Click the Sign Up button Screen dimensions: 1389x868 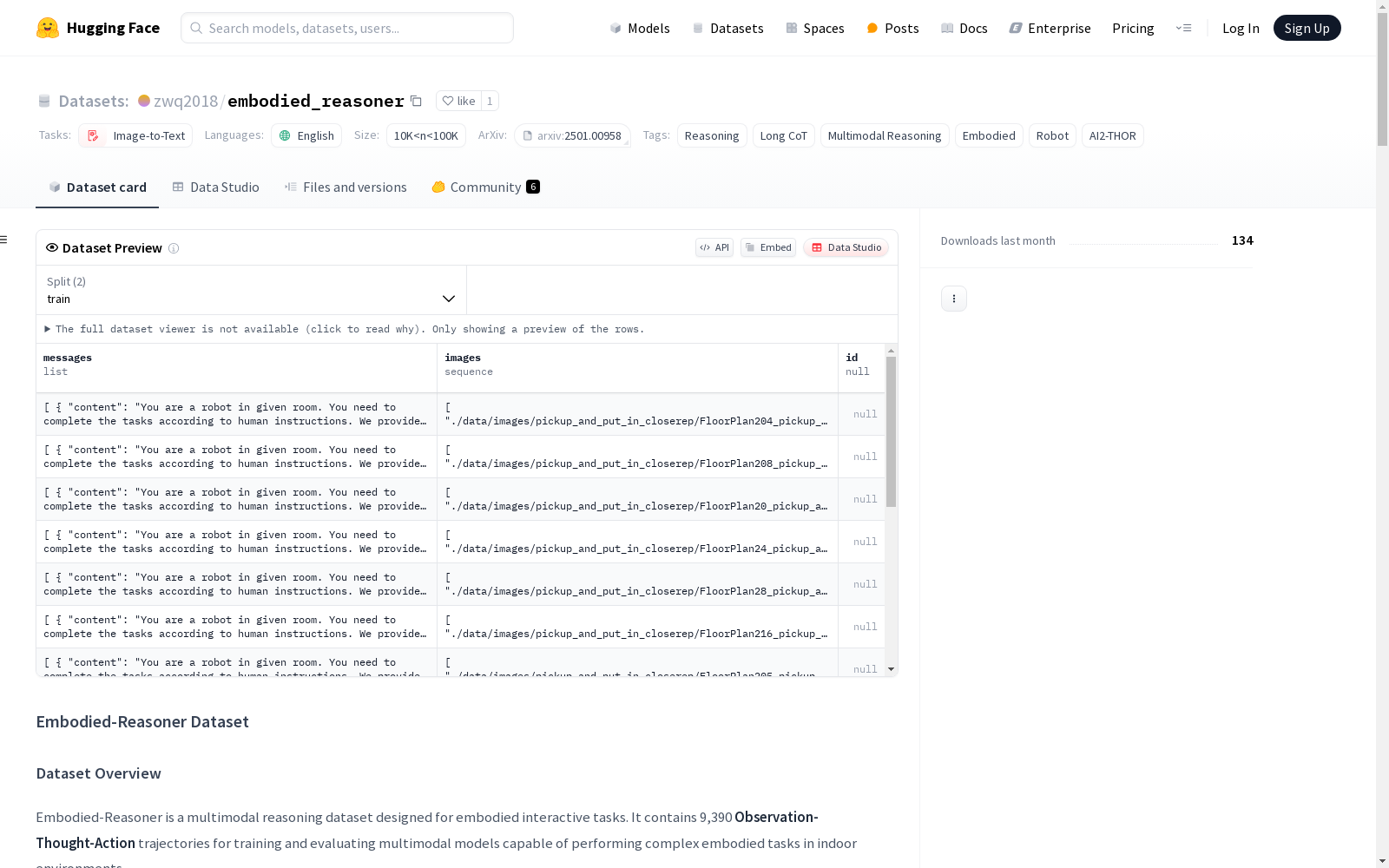tap(1307, 28)
